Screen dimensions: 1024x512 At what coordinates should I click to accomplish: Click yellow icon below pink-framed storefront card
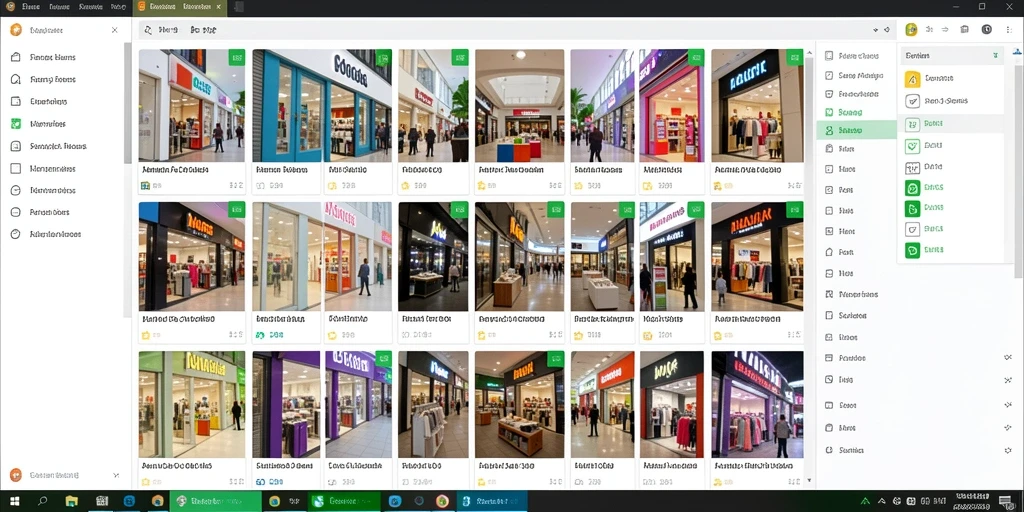(x=647, y=186)
